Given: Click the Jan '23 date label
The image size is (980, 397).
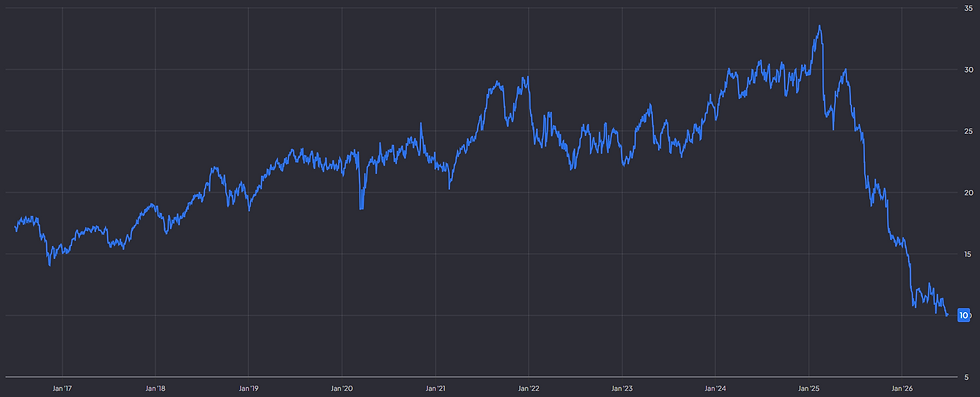Looking at the screenshot, I should (622, 388).
